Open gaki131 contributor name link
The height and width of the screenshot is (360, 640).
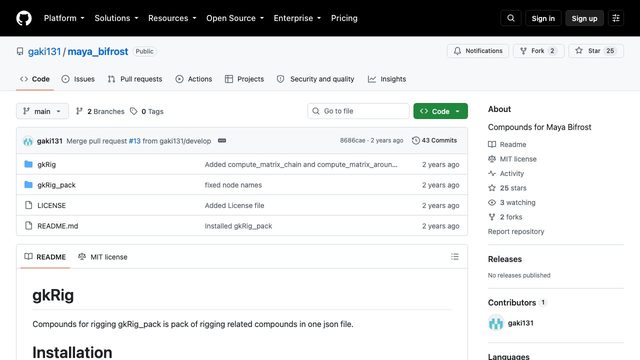pos(520,323)
